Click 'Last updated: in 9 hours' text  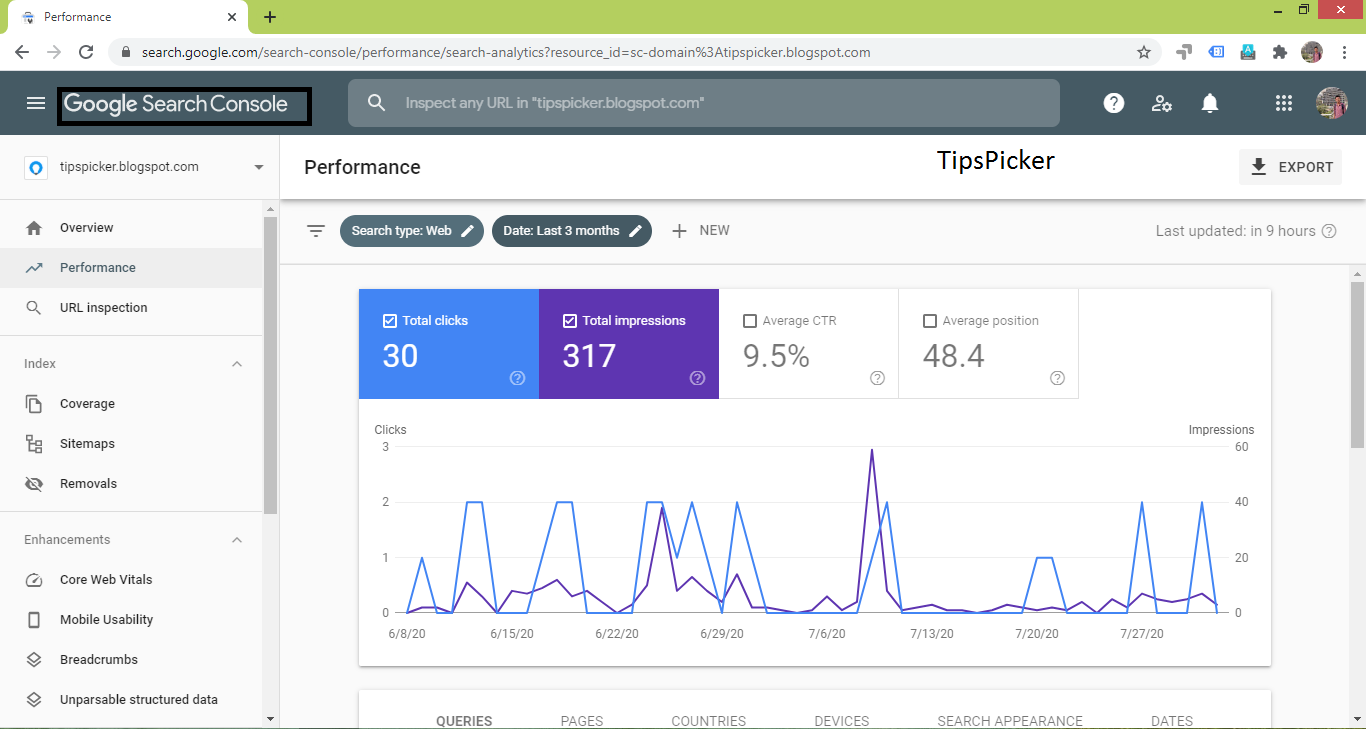[1236, 231]
